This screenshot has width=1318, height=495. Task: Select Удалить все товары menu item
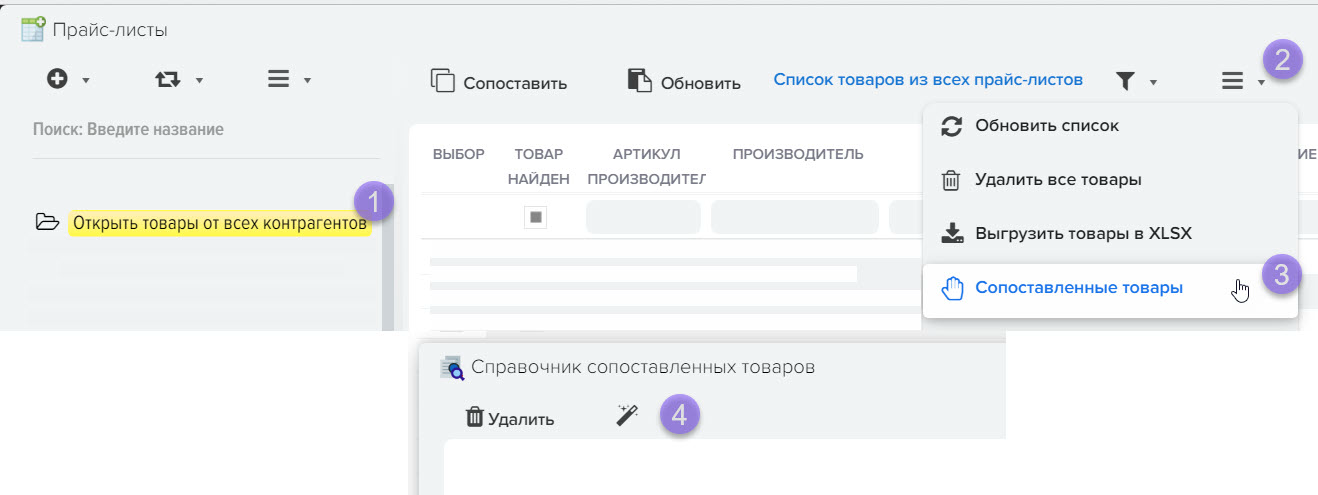[1057, 180]
